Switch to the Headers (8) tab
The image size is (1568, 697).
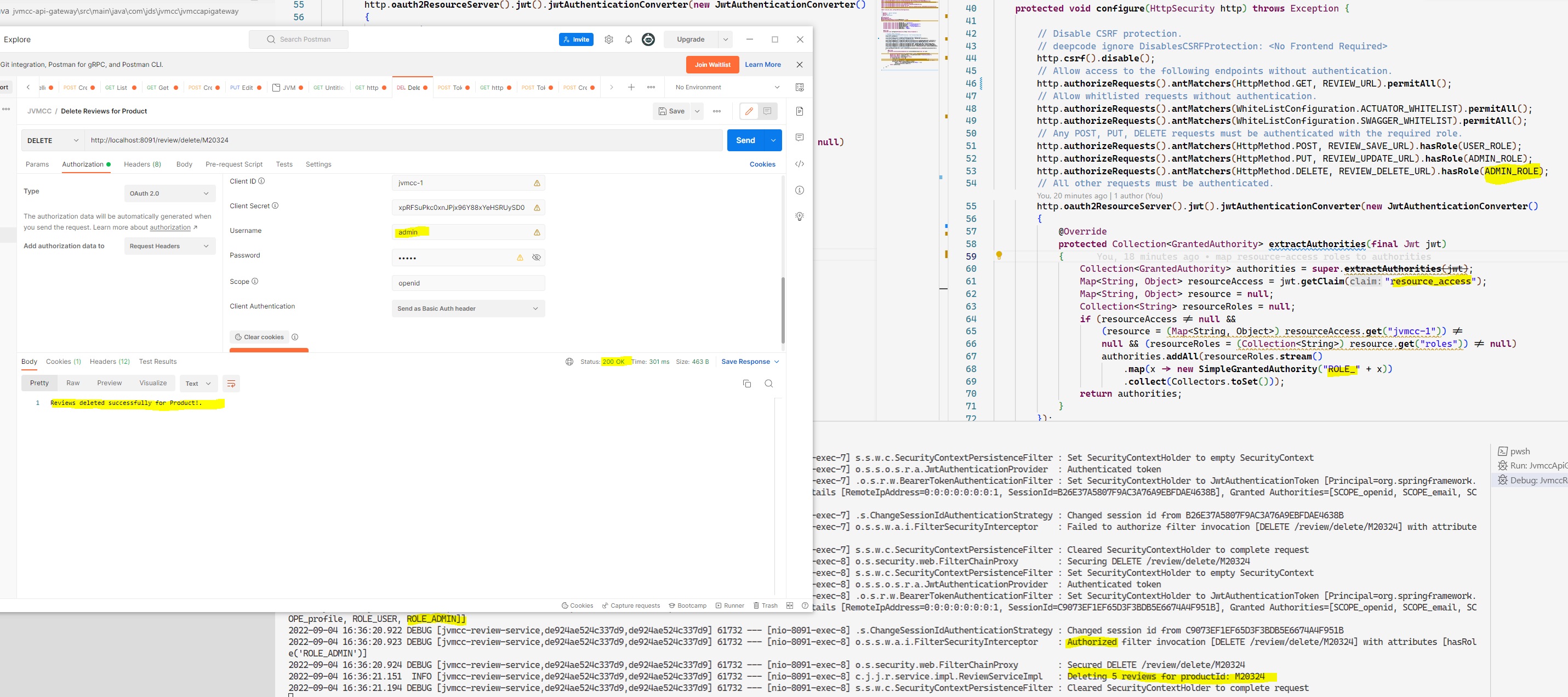(142, 164)
